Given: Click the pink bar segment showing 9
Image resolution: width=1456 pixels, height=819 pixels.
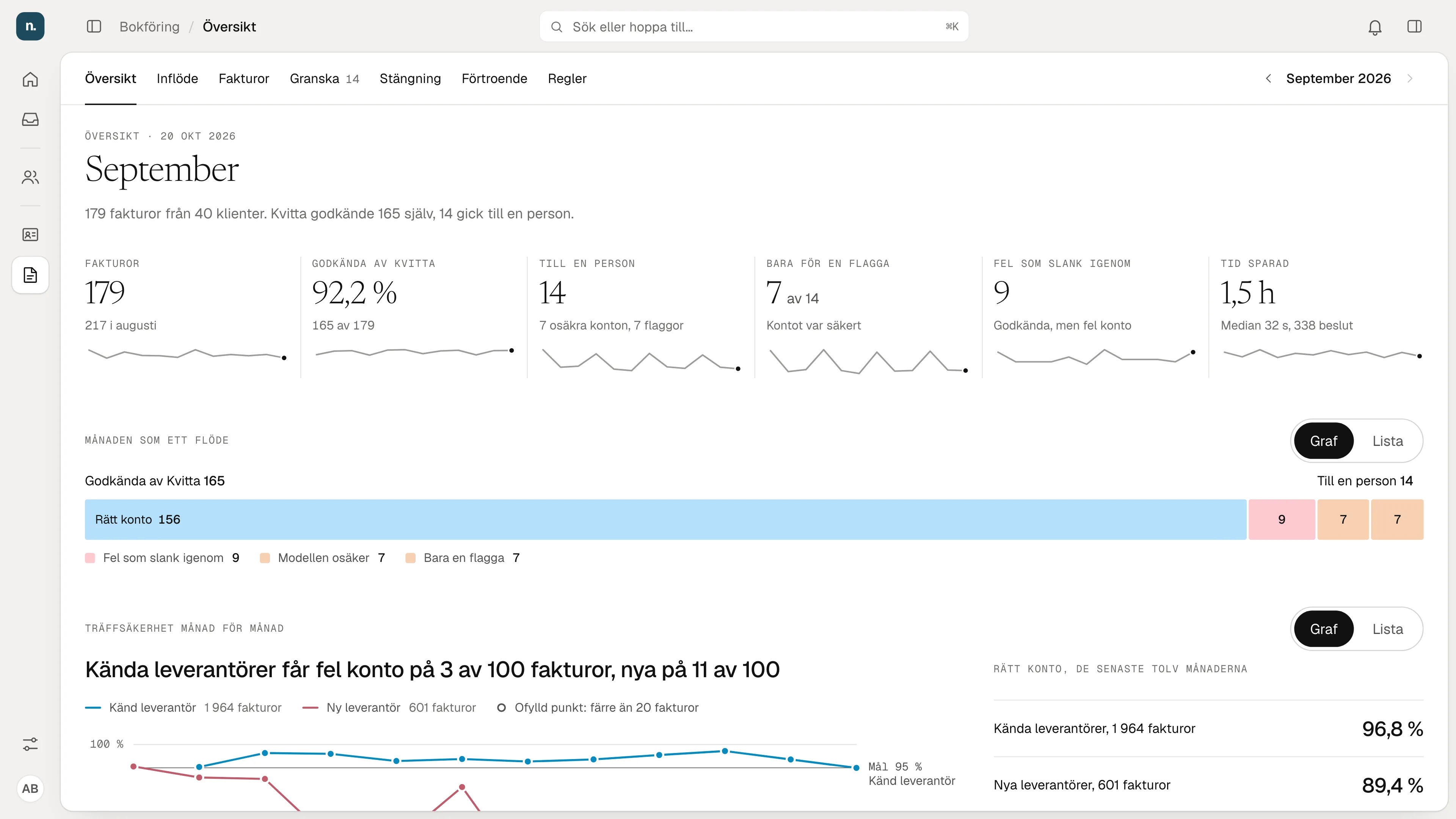Looking at the screenshot, I should point(1281,519).
